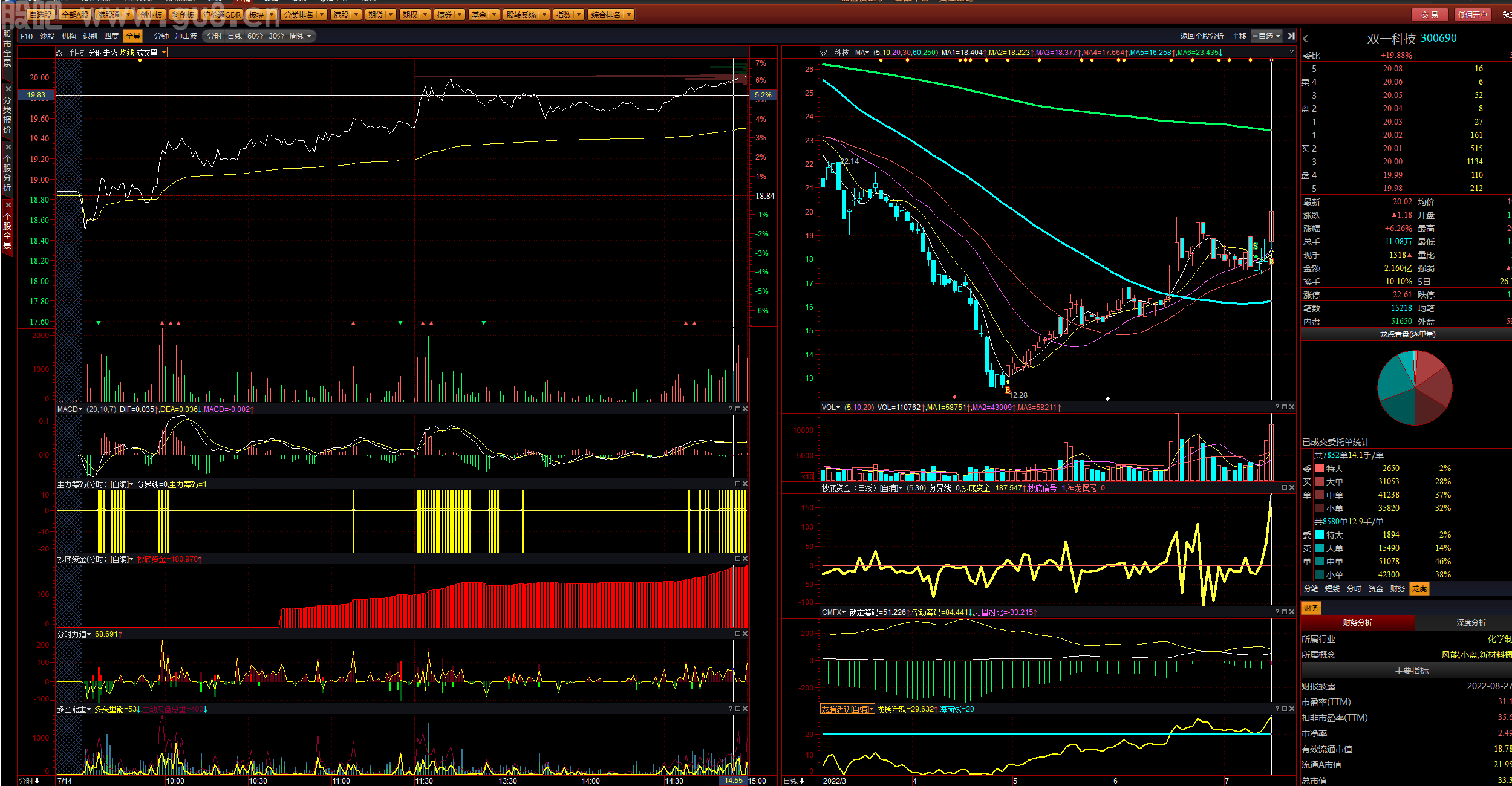Close the 多空能量 panel
Screen dimensions: 1512x786
[745, 709]
